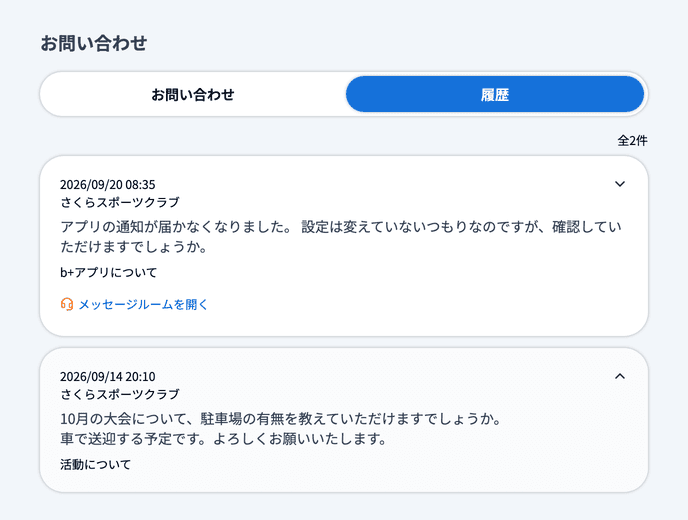The width and height of the screenshot is (688, 520).
Task: Expand the 2026/09/20 08:35 inquiry chevron
Action: 620,184
